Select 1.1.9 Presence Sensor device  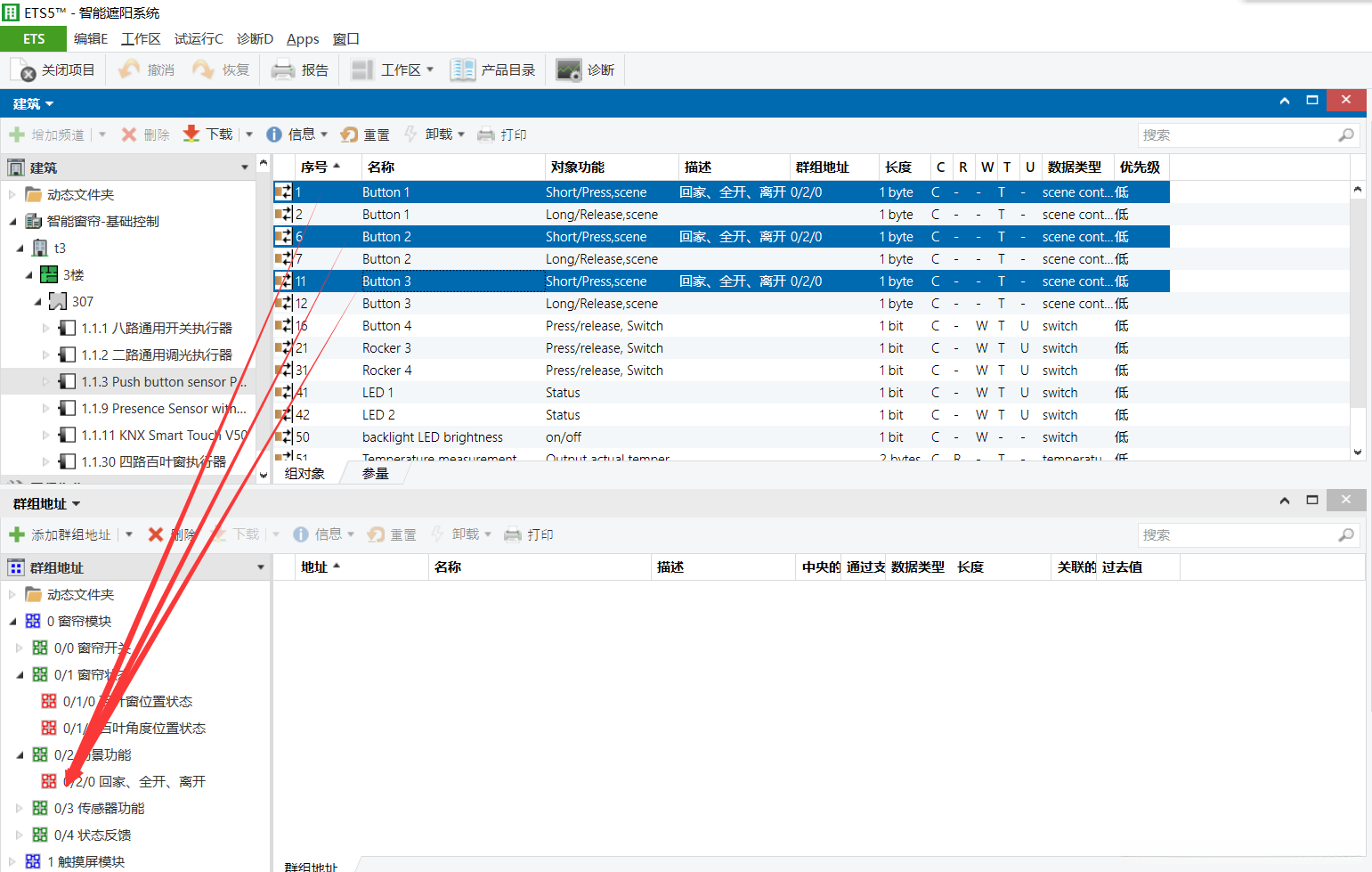click(x=163, y=409)
